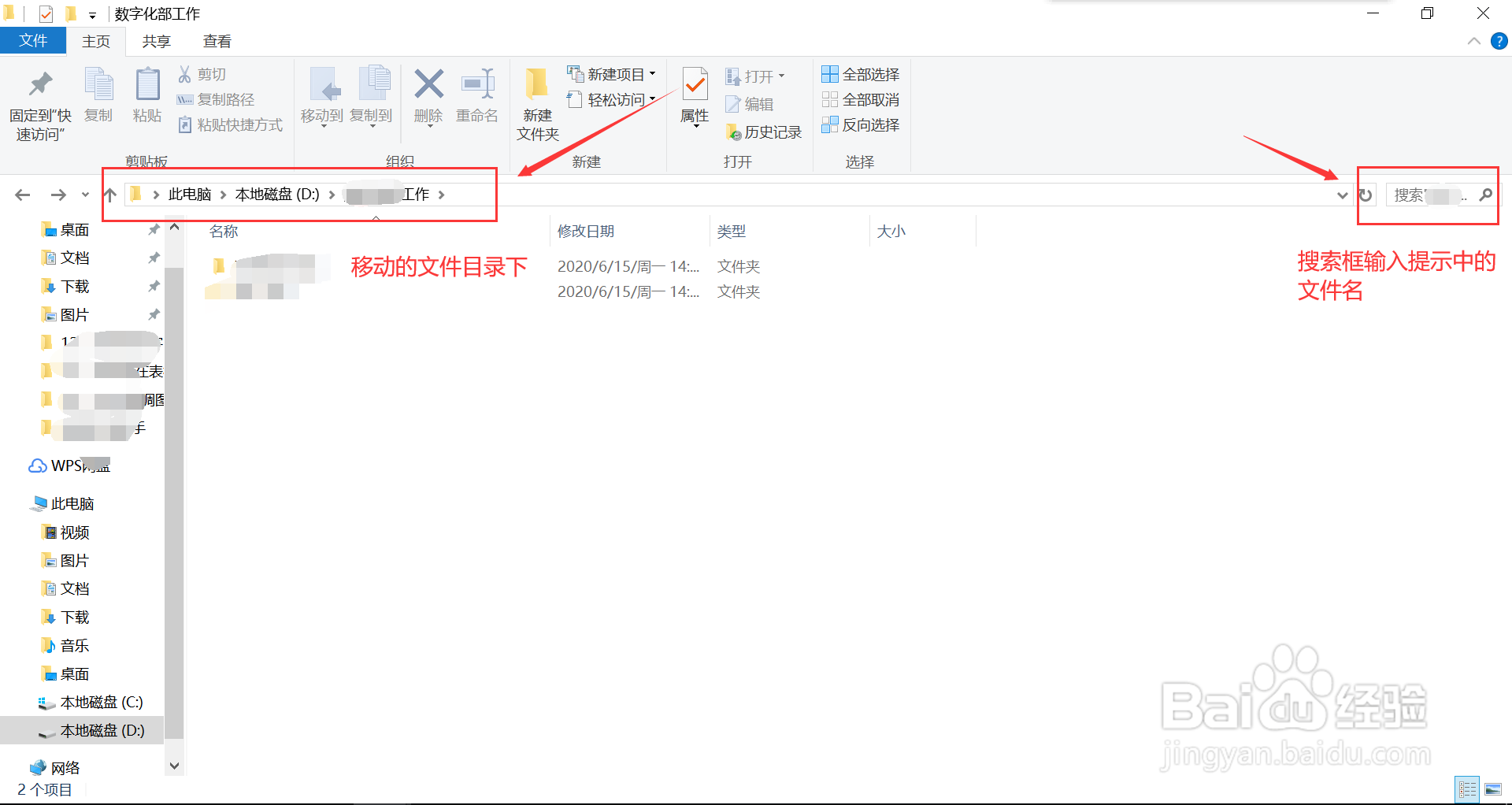Screen dimensions: 1512x805
Task: Select 重命名 (Rename) in the ribbon
Action: pyautogui.click(x=477, y=95)
